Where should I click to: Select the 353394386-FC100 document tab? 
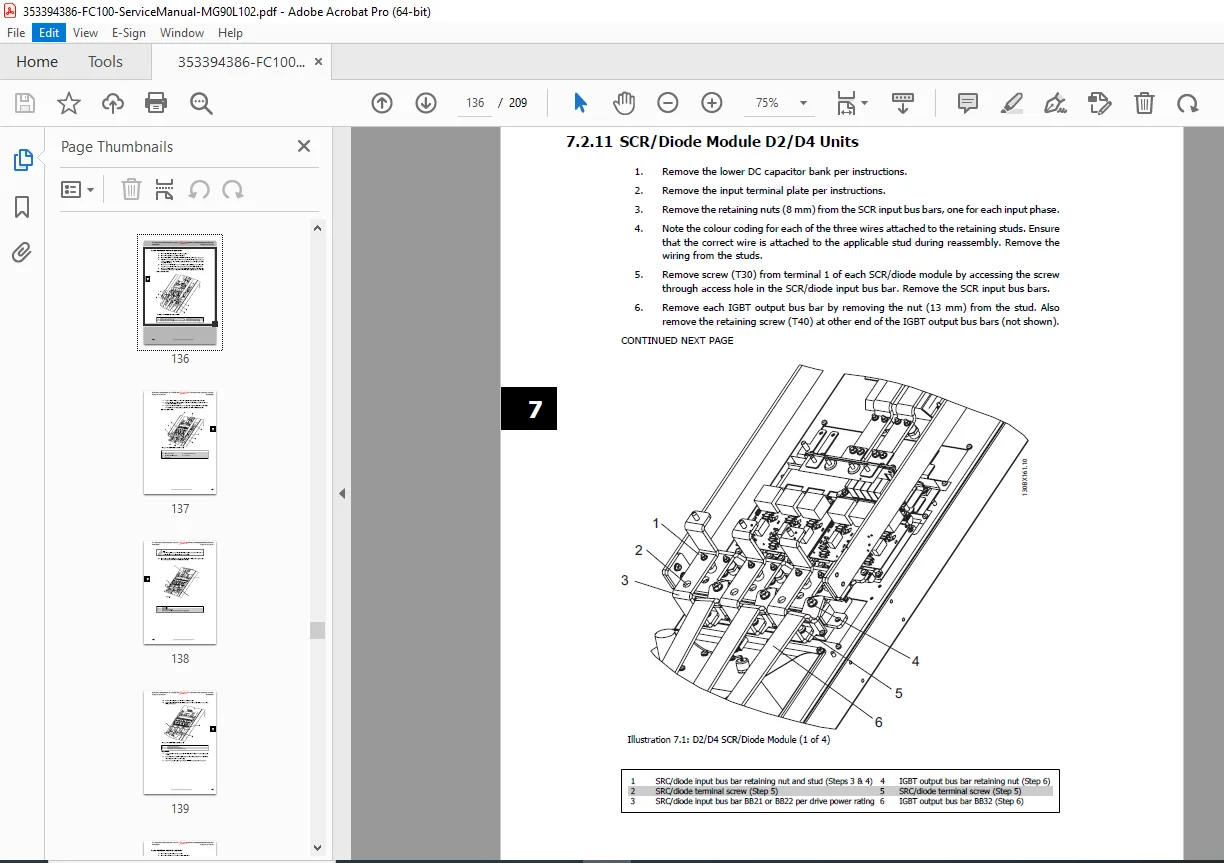click(x=241, y=62)
